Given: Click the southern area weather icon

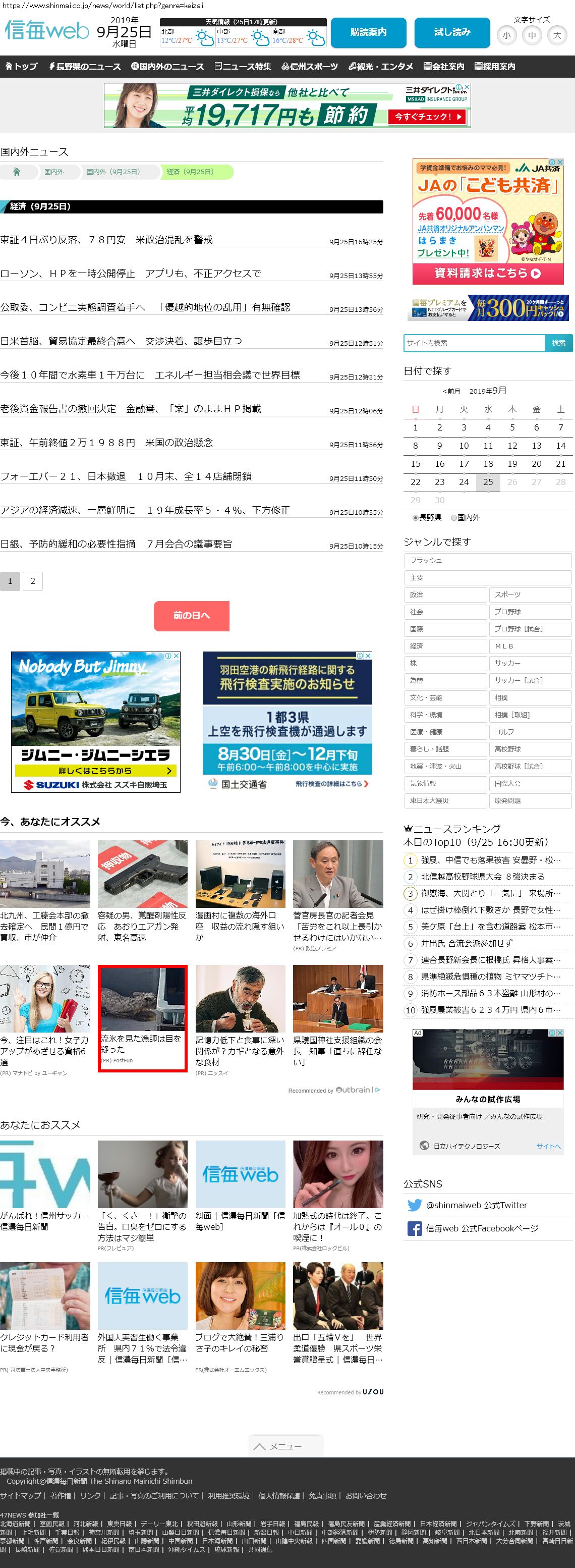Looking at the screenshot, I should [316, 38].
